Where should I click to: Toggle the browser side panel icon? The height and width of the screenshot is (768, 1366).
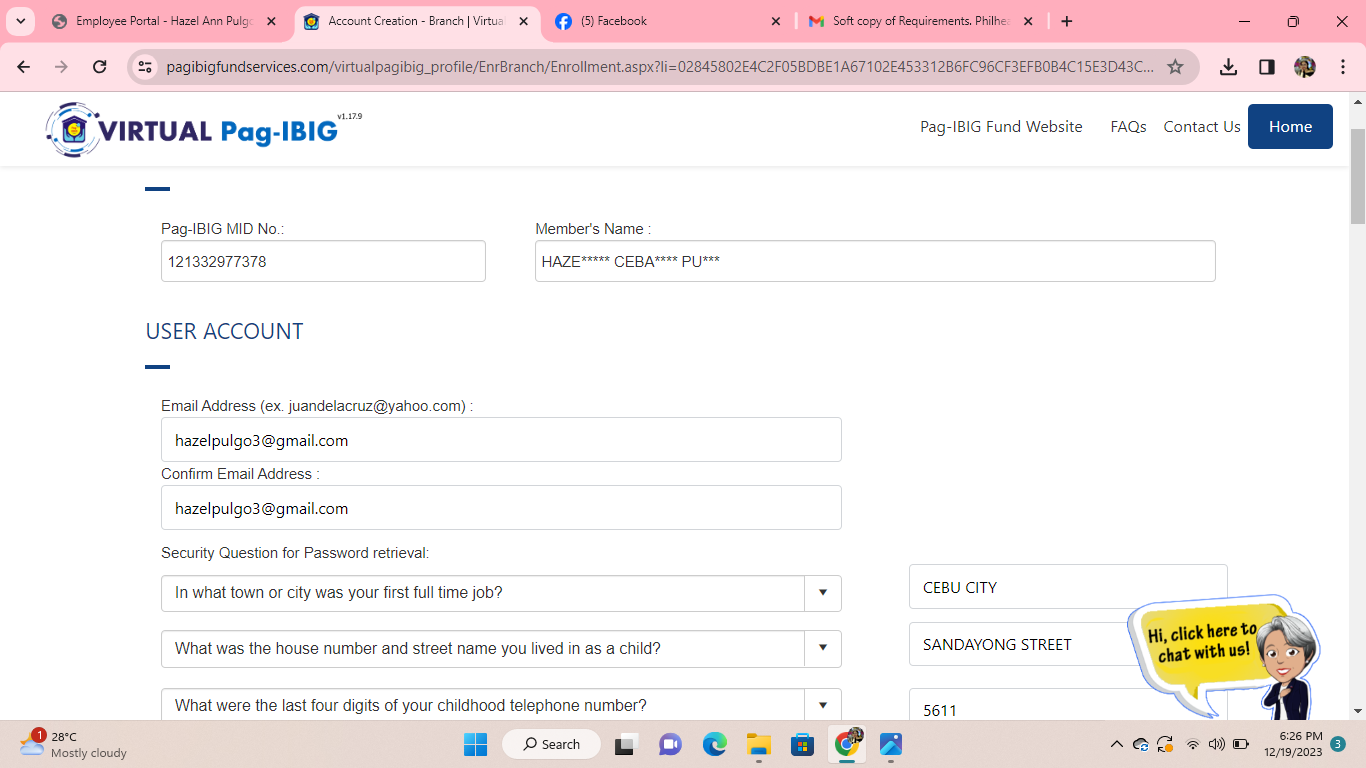click(x=1267, y=67)
